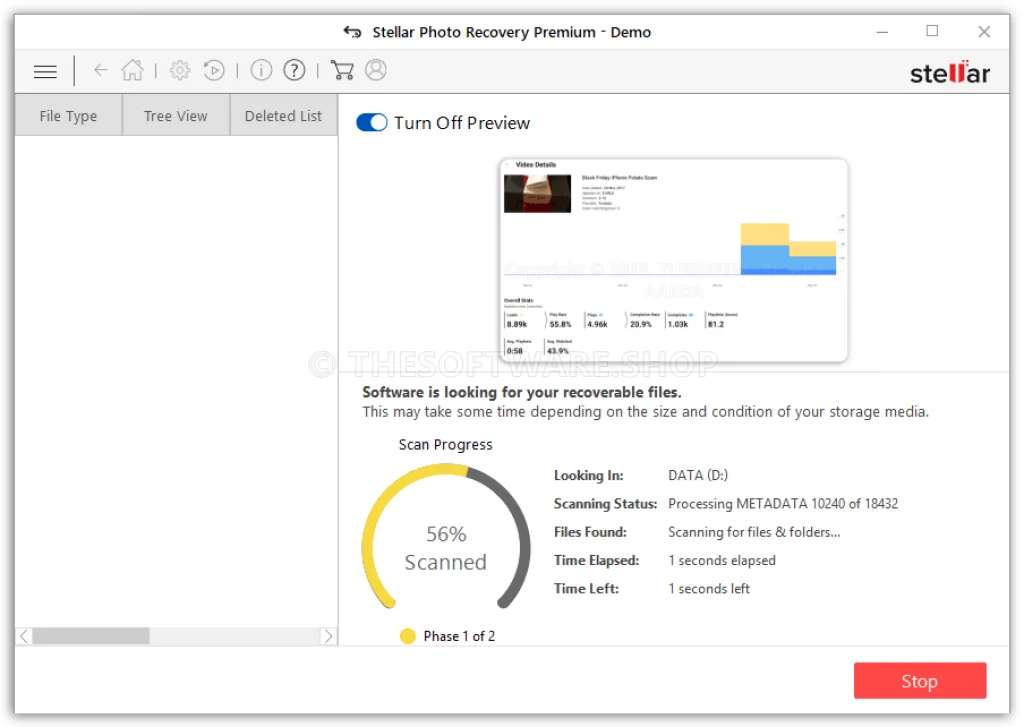Open the help question mark icon

pos(295,70)
